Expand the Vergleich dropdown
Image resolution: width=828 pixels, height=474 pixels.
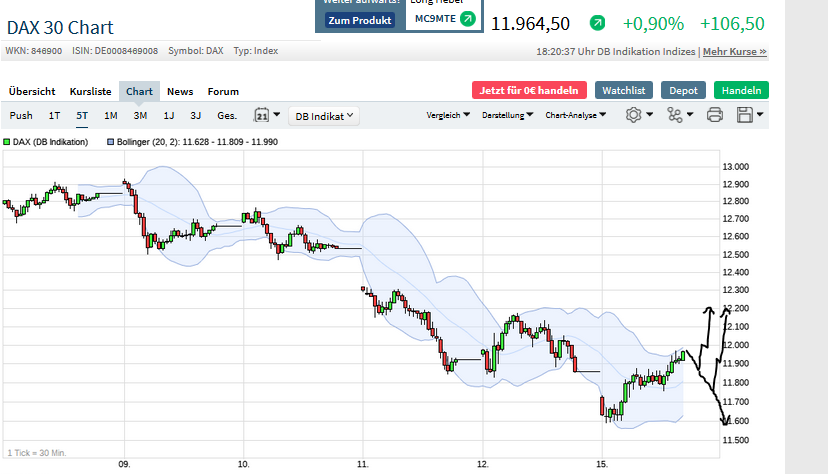[x=449, y=115]
